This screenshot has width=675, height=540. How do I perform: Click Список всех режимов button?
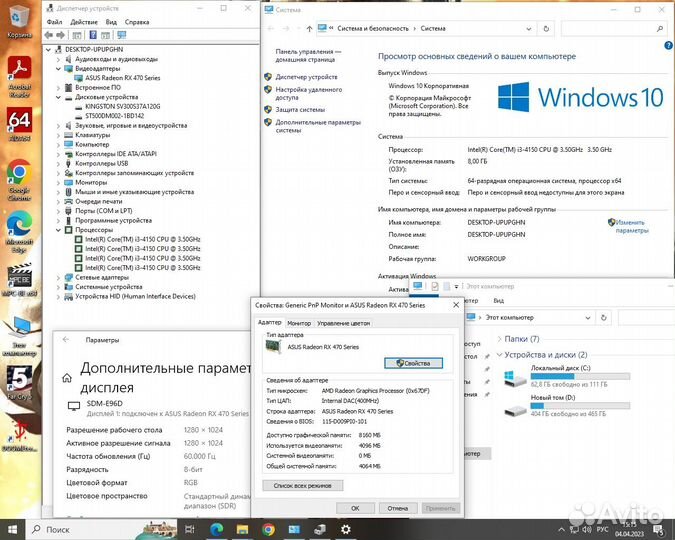(x=303, y=486)
